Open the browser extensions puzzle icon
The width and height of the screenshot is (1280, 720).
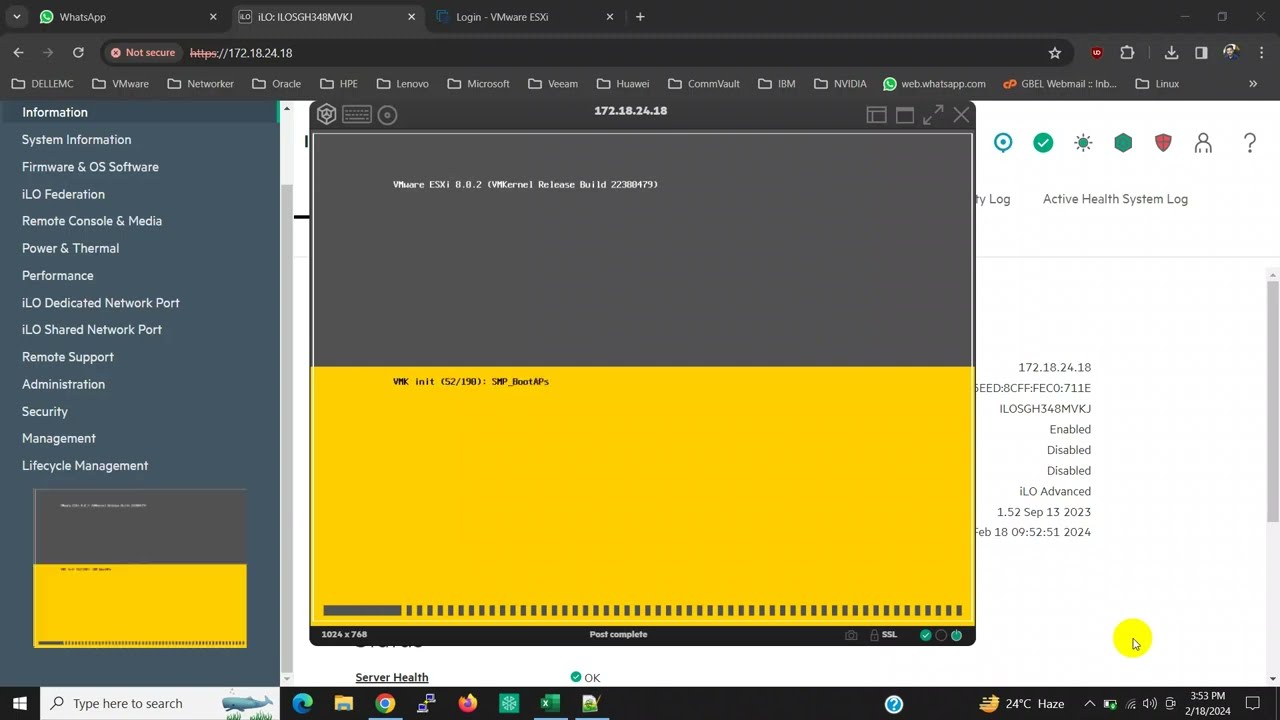point(1127,53)
